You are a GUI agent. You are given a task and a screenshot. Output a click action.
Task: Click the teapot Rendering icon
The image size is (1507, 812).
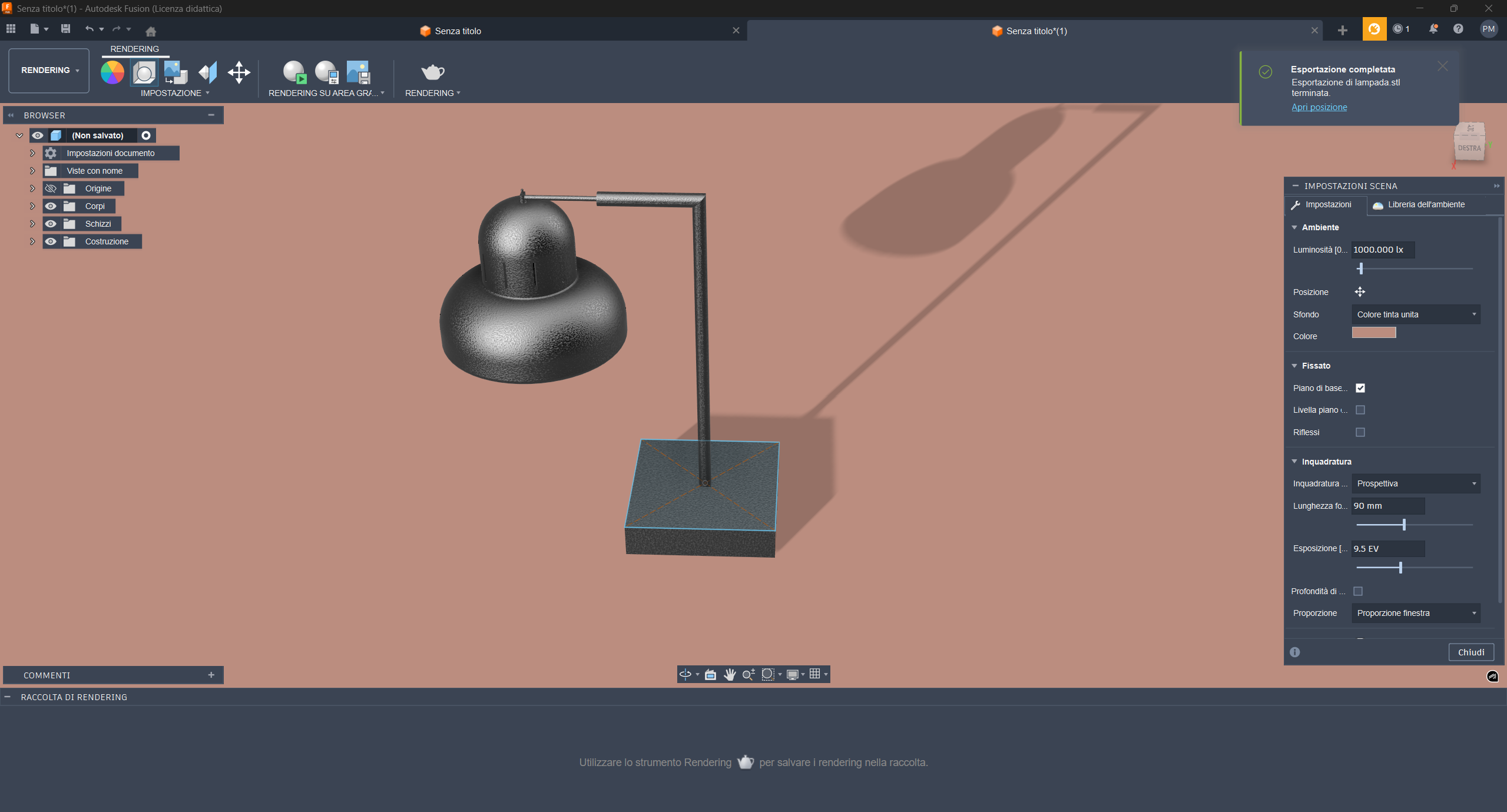click(432, 72)
